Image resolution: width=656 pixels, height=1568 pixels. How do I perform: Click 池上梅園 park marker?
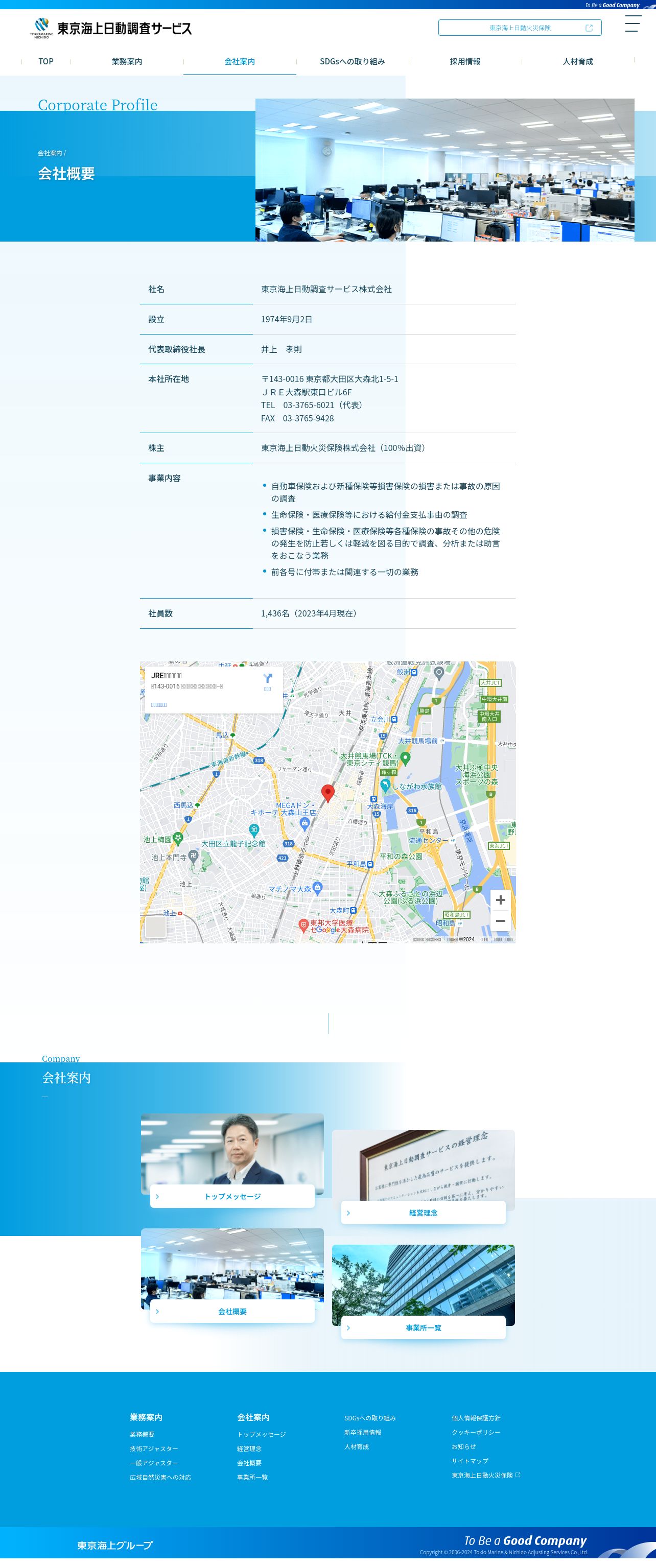[x=178, y=838]
